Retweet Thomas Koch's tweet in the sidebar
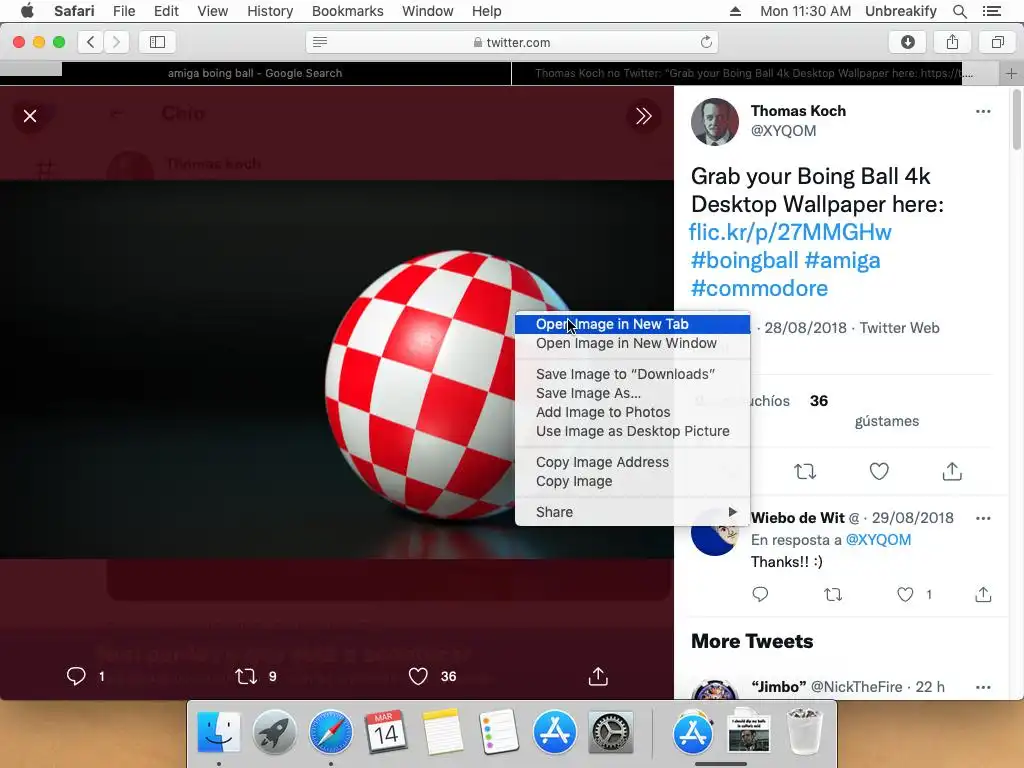Image resolution: width=1024 pixels, height=768 pixels. (805, 471)
